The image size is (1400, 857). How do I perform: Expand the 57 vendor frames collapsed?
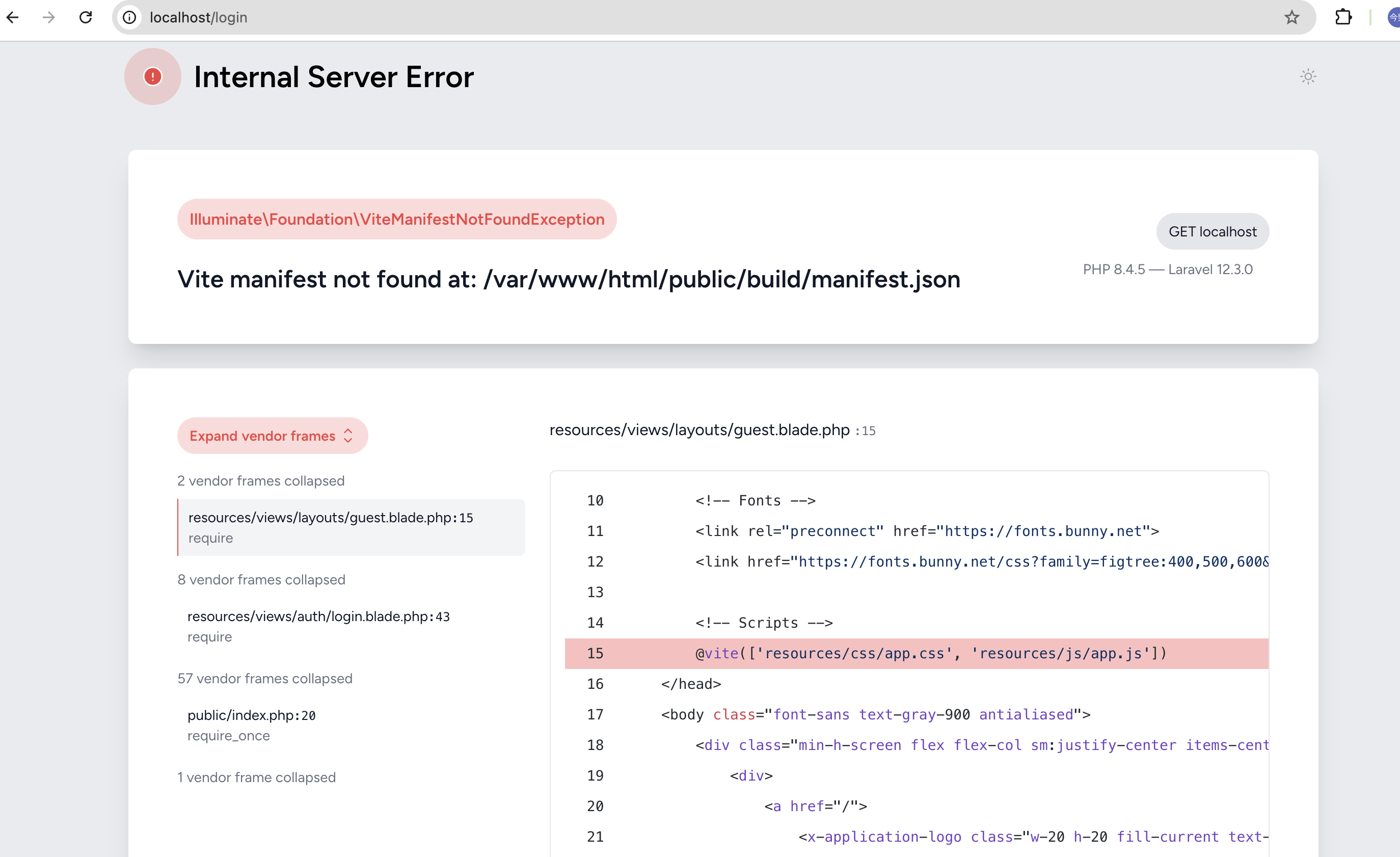265,679
